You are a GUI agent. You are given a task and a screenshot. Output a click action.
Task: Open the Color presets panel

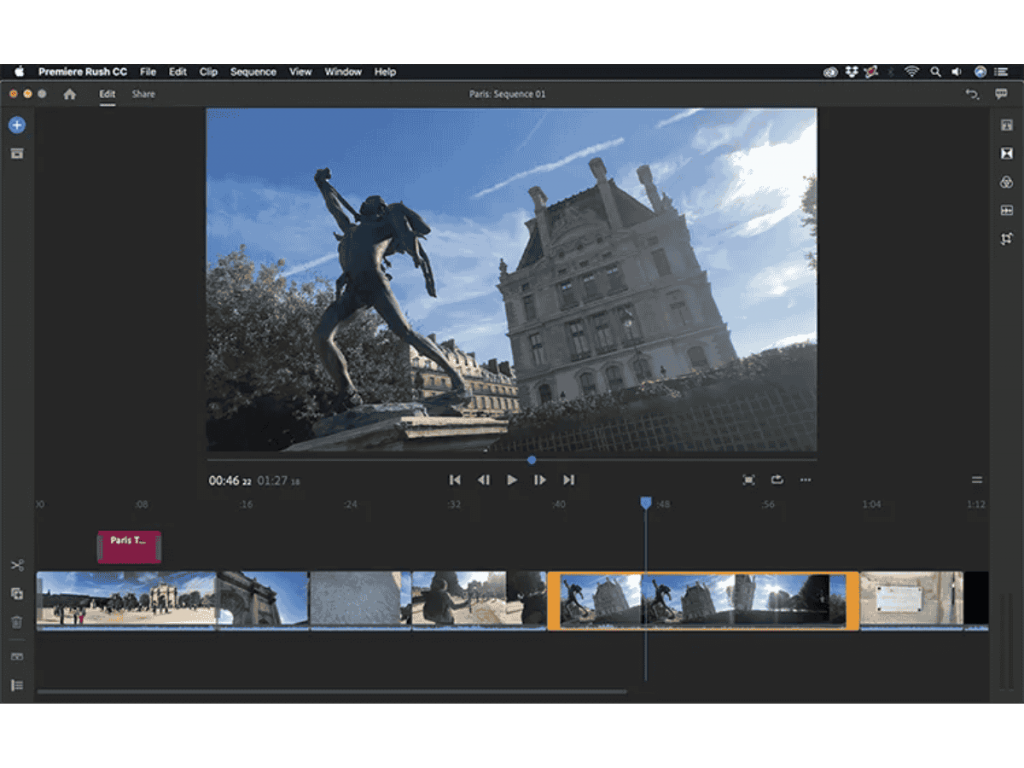(x=1008, y=181)
